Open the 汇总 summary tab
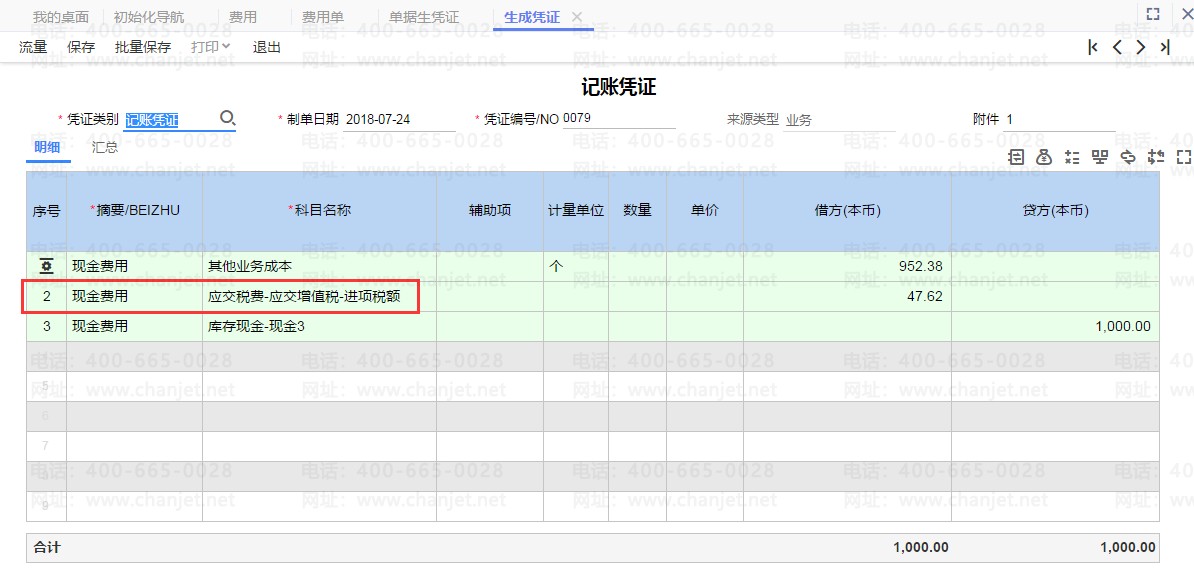This screenshot has width=1194, height=570. coord(105,148)
